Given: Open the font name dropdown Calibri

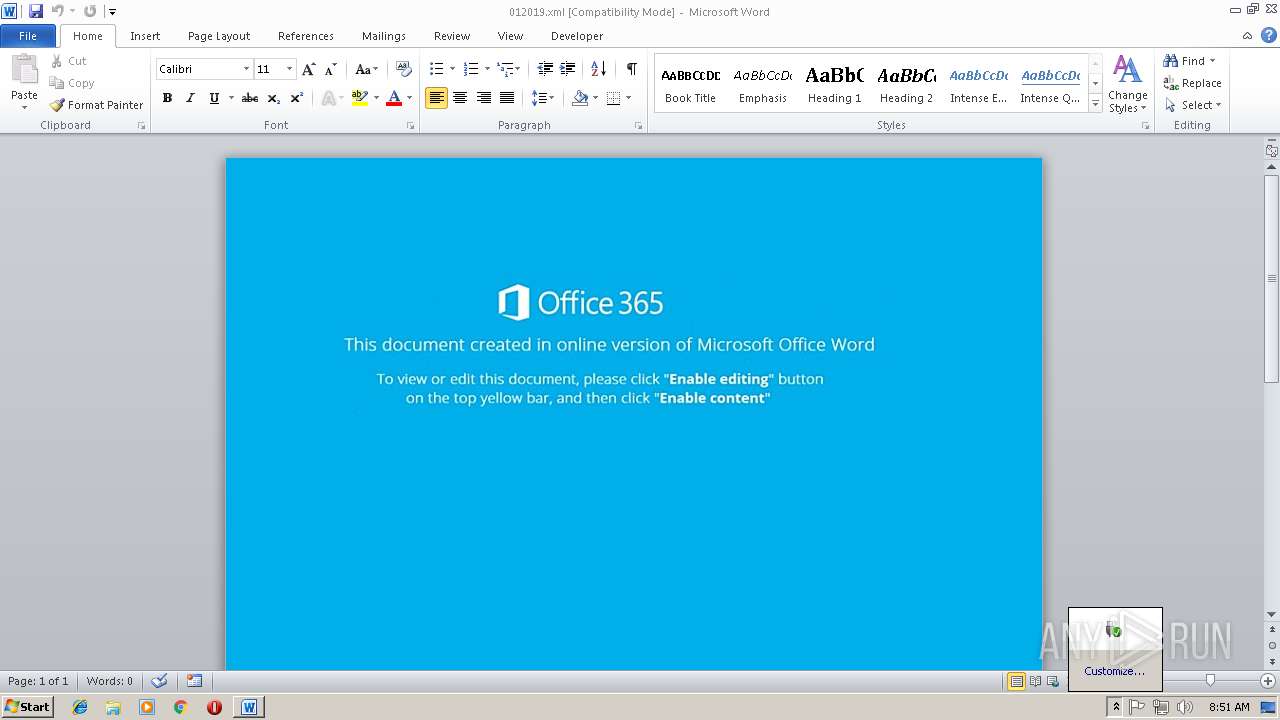Looking at the screenshot, I should pyautogui.click(x=246, y=69).
